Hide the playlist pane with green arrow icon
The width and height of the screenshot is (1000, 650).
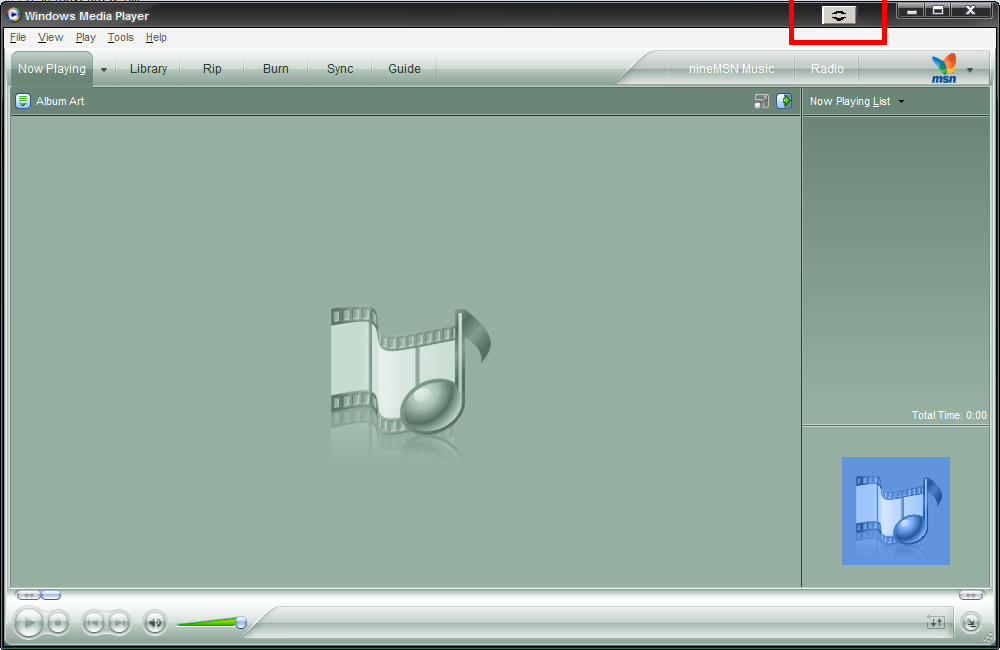pyautogui.click(x=784, y=101)
